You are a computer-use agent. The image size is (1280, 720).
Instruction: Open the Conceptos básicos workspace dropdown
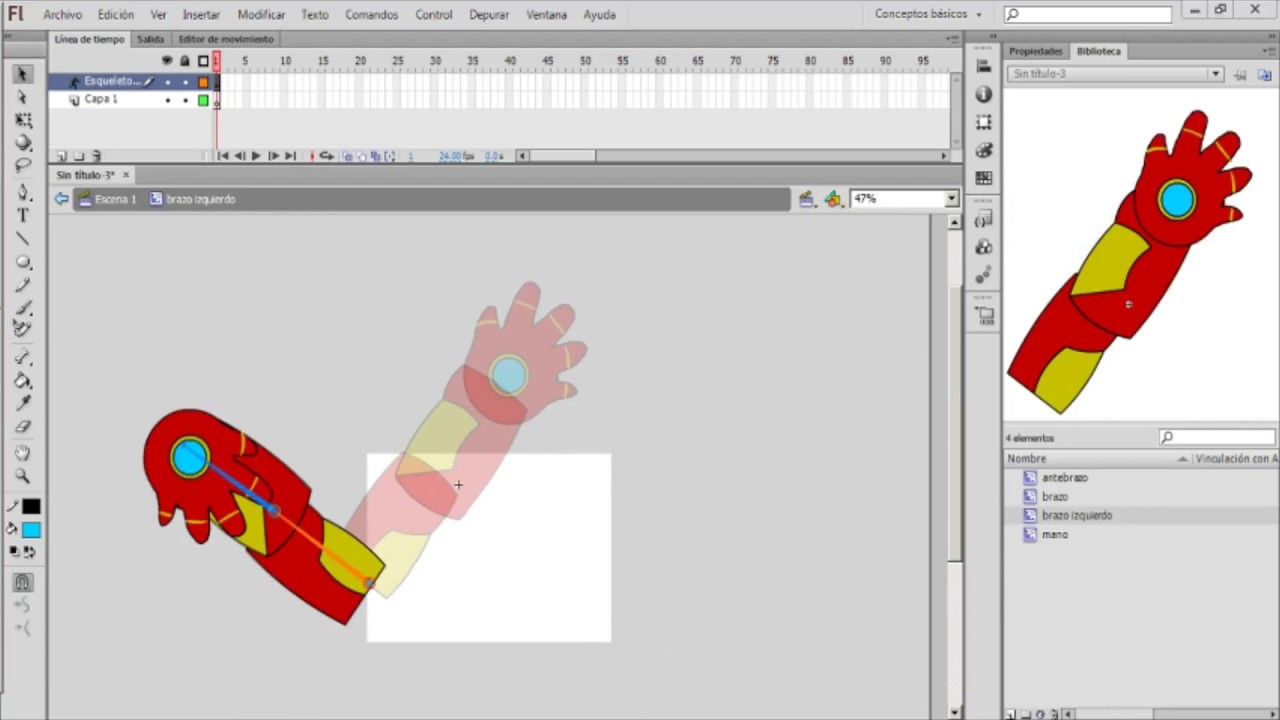tap(928, 14)
